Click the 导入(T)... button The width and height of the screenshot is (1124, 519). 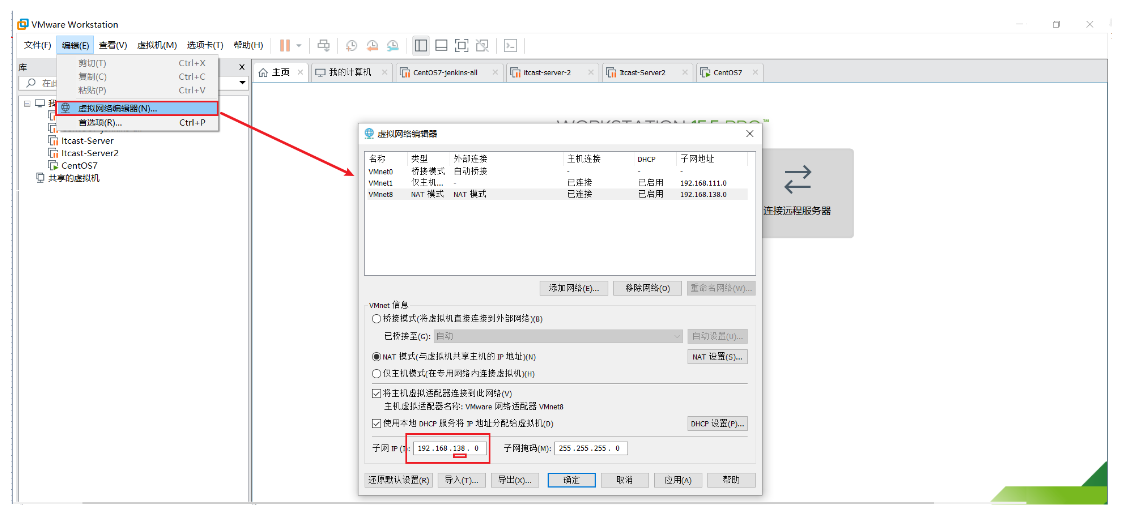pyautogui.click(x=462, y=480)
